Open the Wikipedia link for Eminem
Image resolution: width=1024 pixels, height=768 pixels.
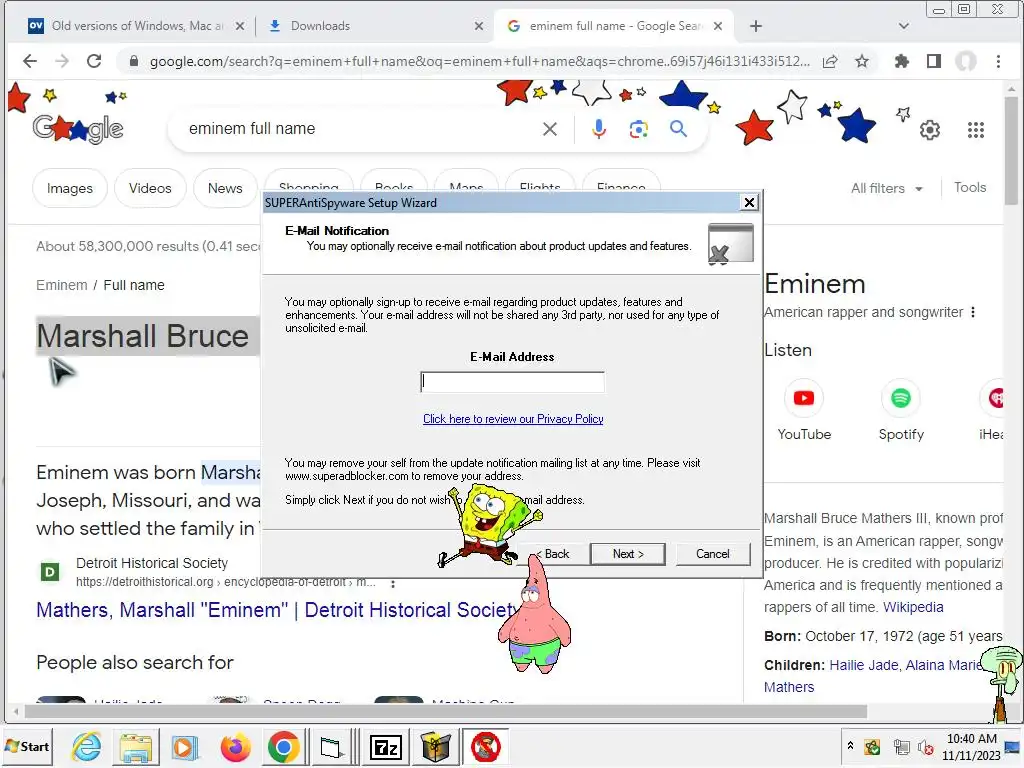pos(913,607)
